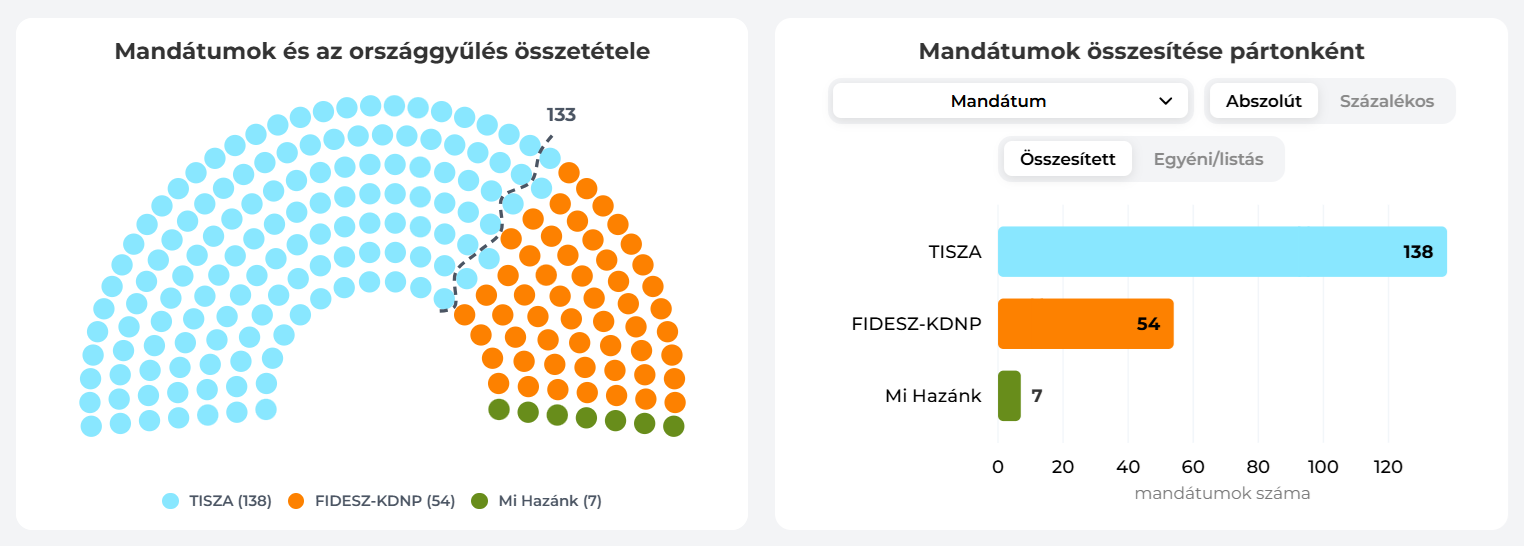Viewport: 1524px width, 546px height.
Task: Click the orange FIDESZ-KDNP bar showing 54
Action: click(1085, 324)
